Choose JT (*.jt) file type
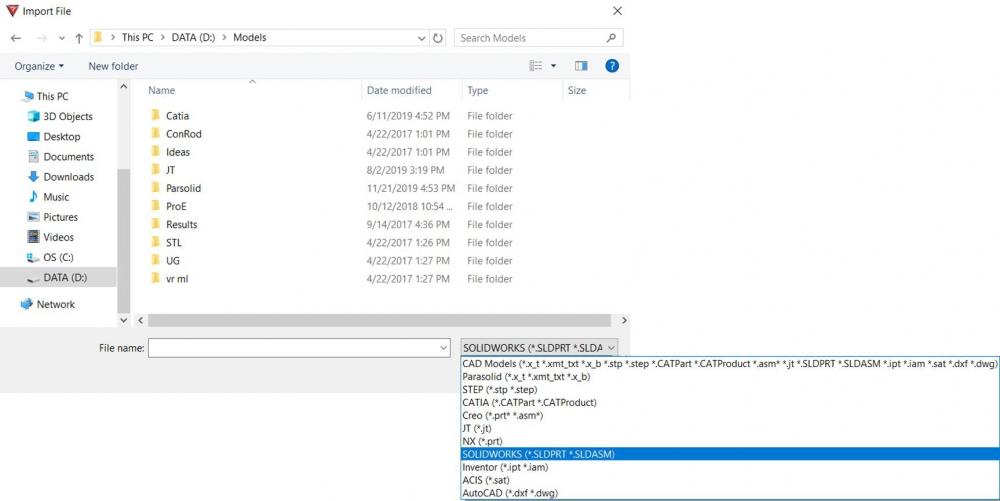The height and width of the screenshot is (501, 1000). point(730,428)
